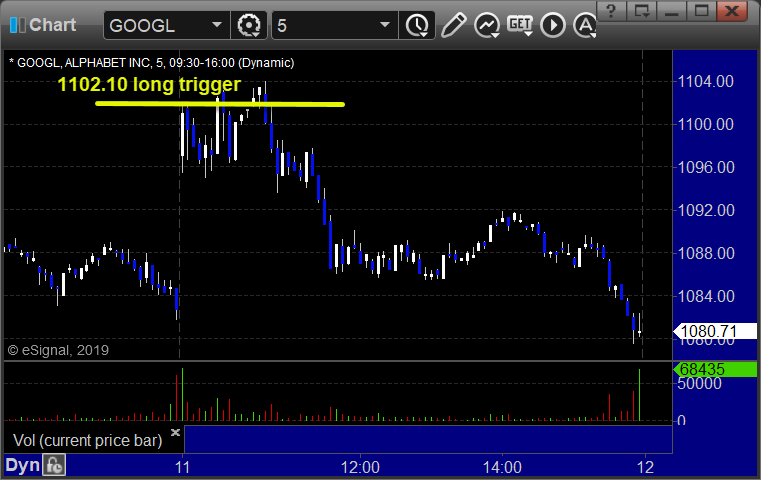Click the 1092.00 price axis label

pos(706,210)
